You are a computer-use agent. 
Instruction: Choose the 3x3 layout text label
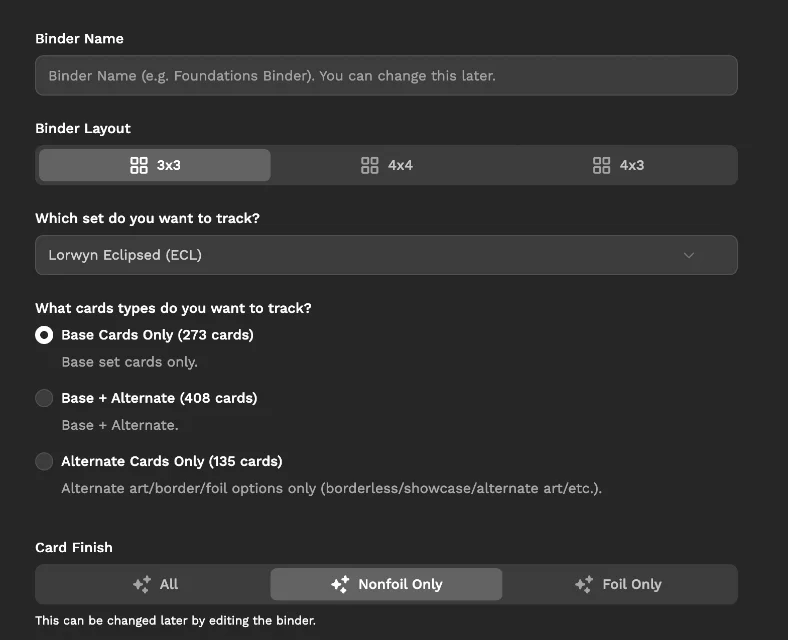[x=169, y=165]
